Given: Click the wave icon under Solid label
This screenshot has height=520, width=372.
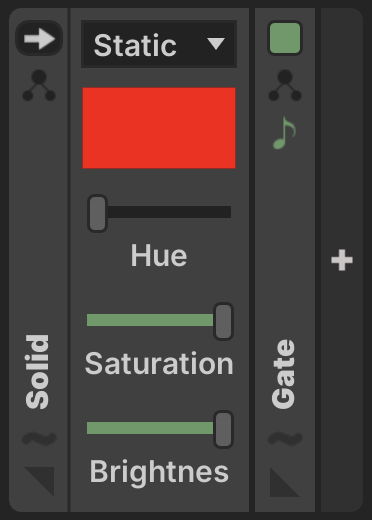Looking at the screenshot, I should pos(39,438).
